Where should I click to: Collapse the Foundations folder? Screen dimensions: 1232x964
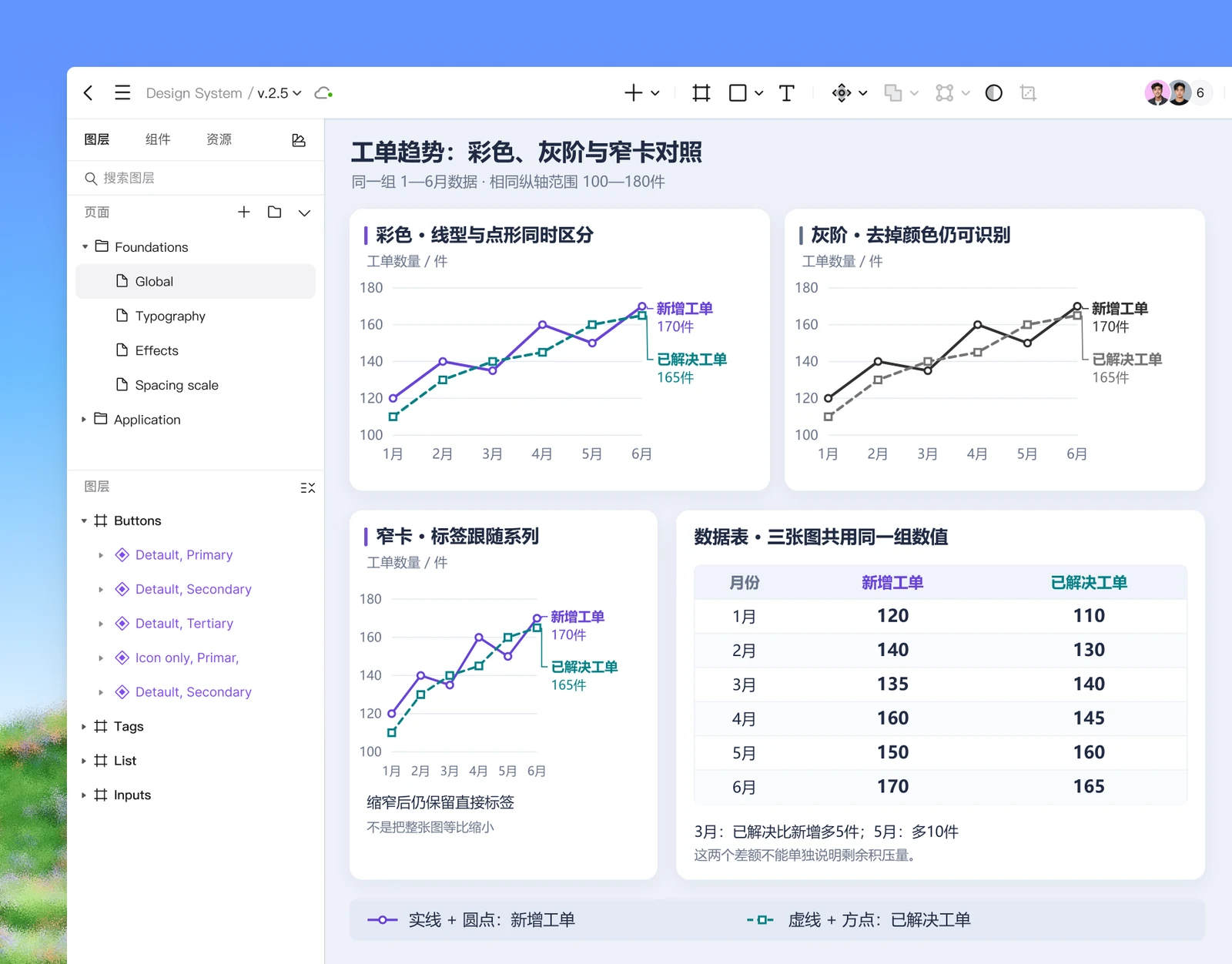85,247
